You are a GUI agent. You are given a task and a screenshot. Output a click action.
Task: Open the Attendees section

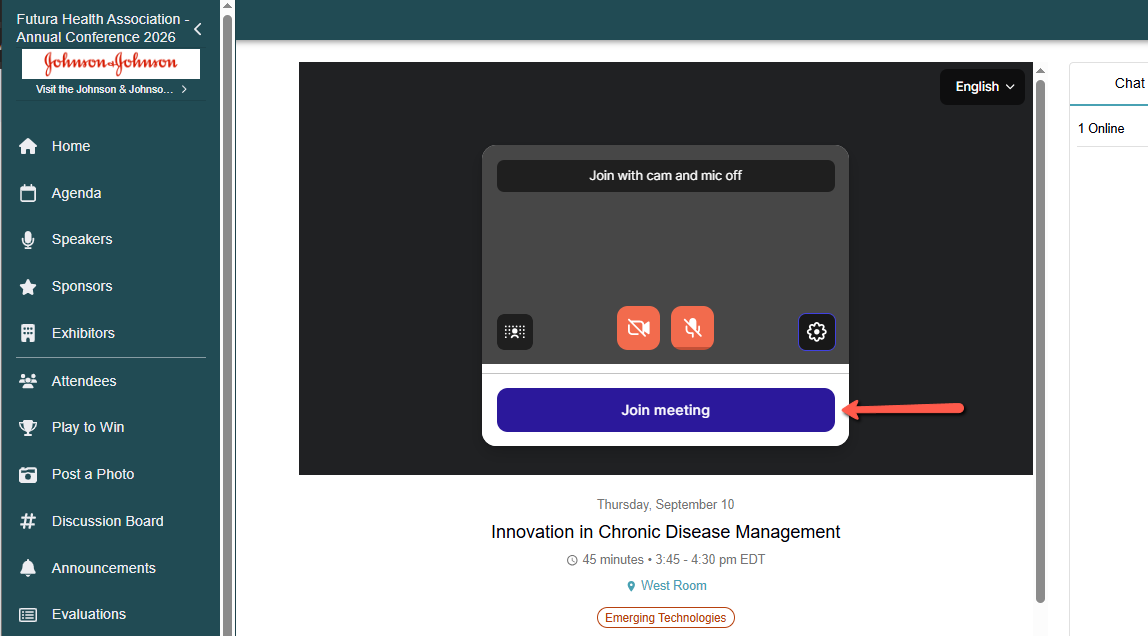(x=83, y=380)
